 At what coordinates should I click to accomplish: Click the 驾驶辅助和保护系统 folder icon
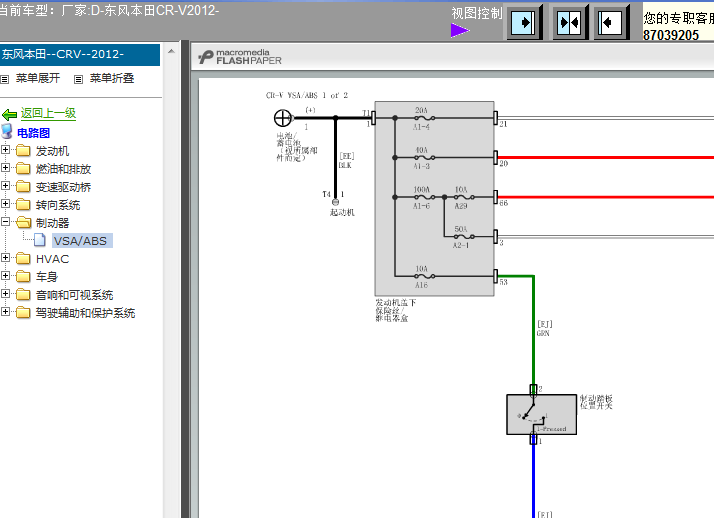click(23, 312)
